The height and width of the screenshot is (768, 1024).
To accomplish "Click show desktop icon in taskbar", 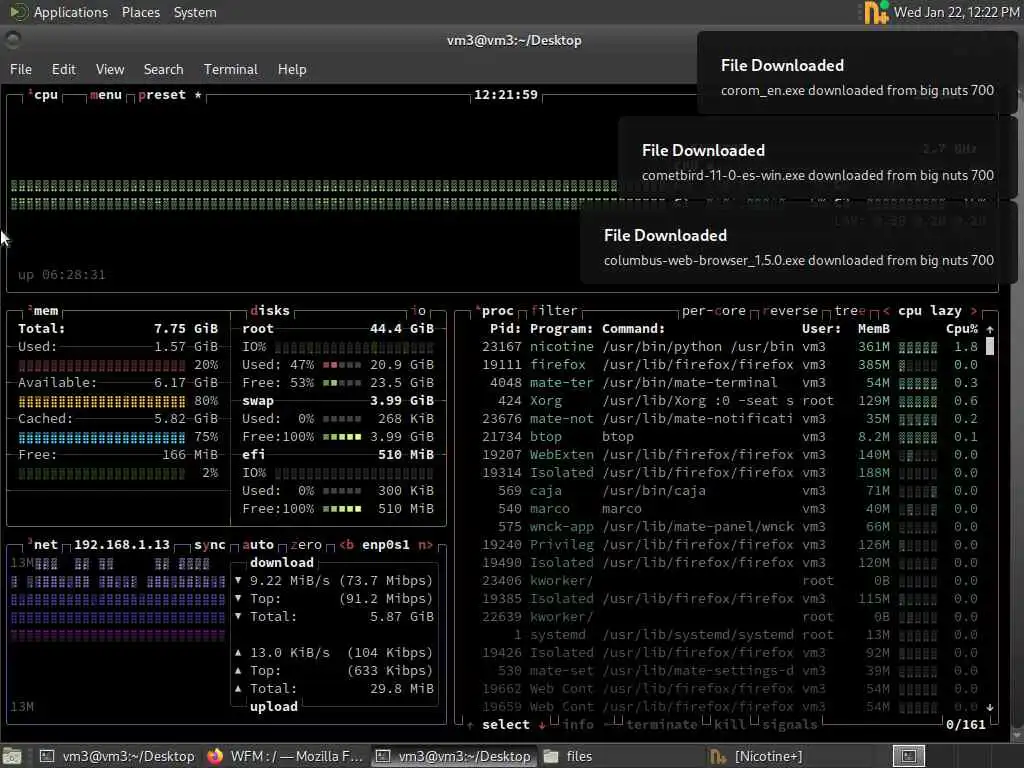I will coord(12,756).
